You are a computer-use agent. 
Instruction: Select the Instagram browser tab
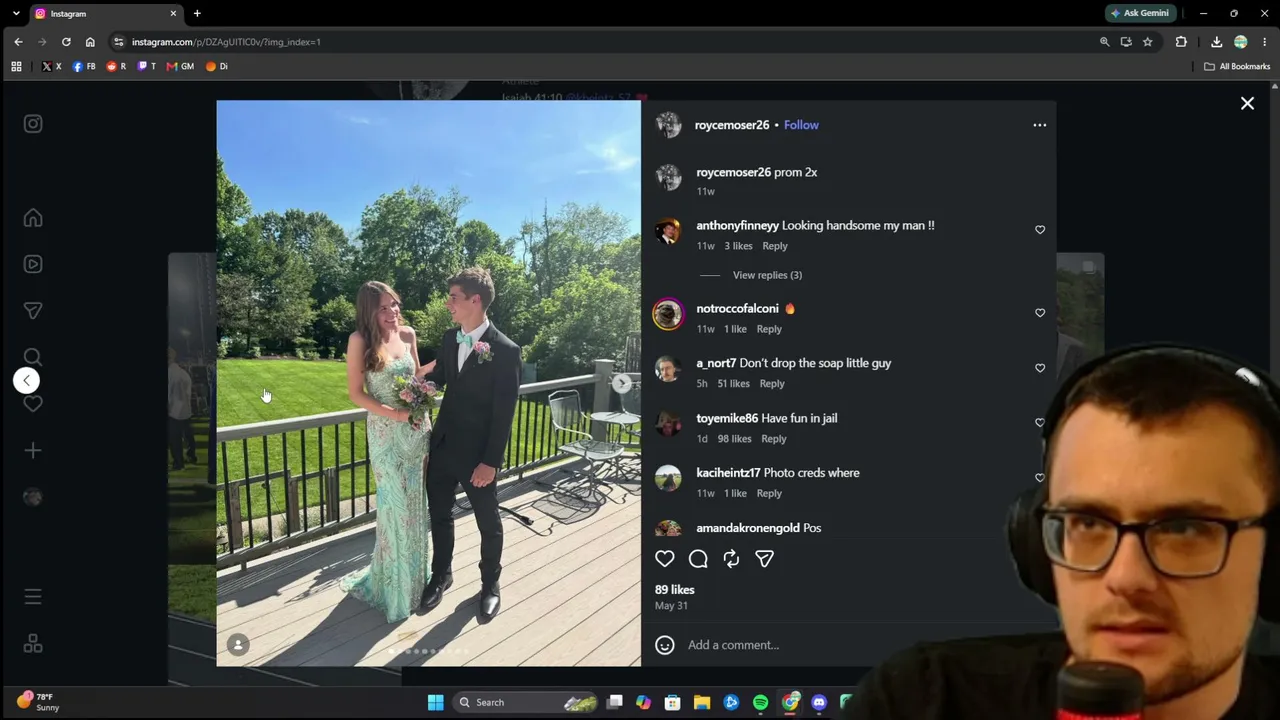click(x=105, y=14)
